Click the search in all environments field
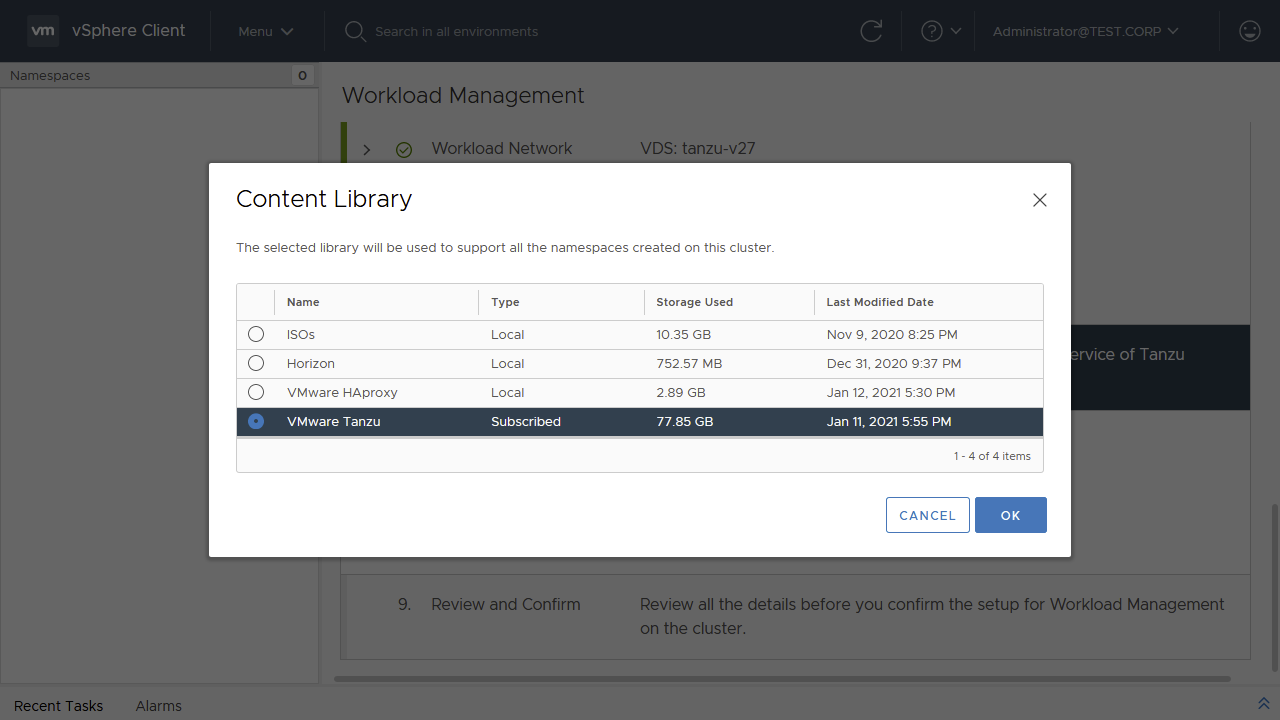Viewport: 1280px width, 720px height. [x=456, y=31]
